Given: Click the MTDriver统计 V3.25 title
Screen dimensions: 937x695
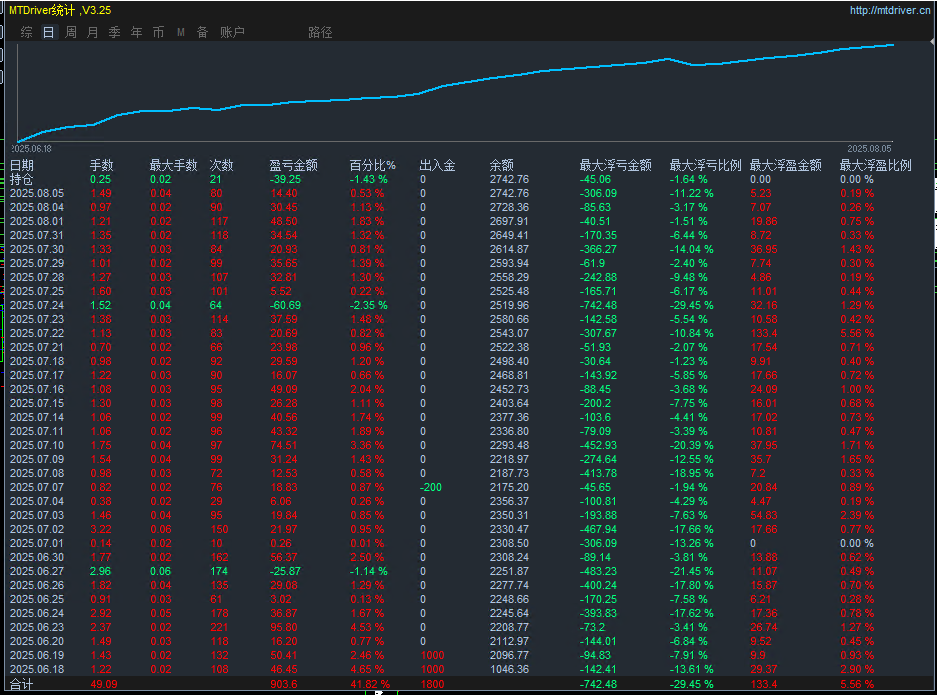Looking at the screenshot, I should pyautogui.click(x=60, y=10).
